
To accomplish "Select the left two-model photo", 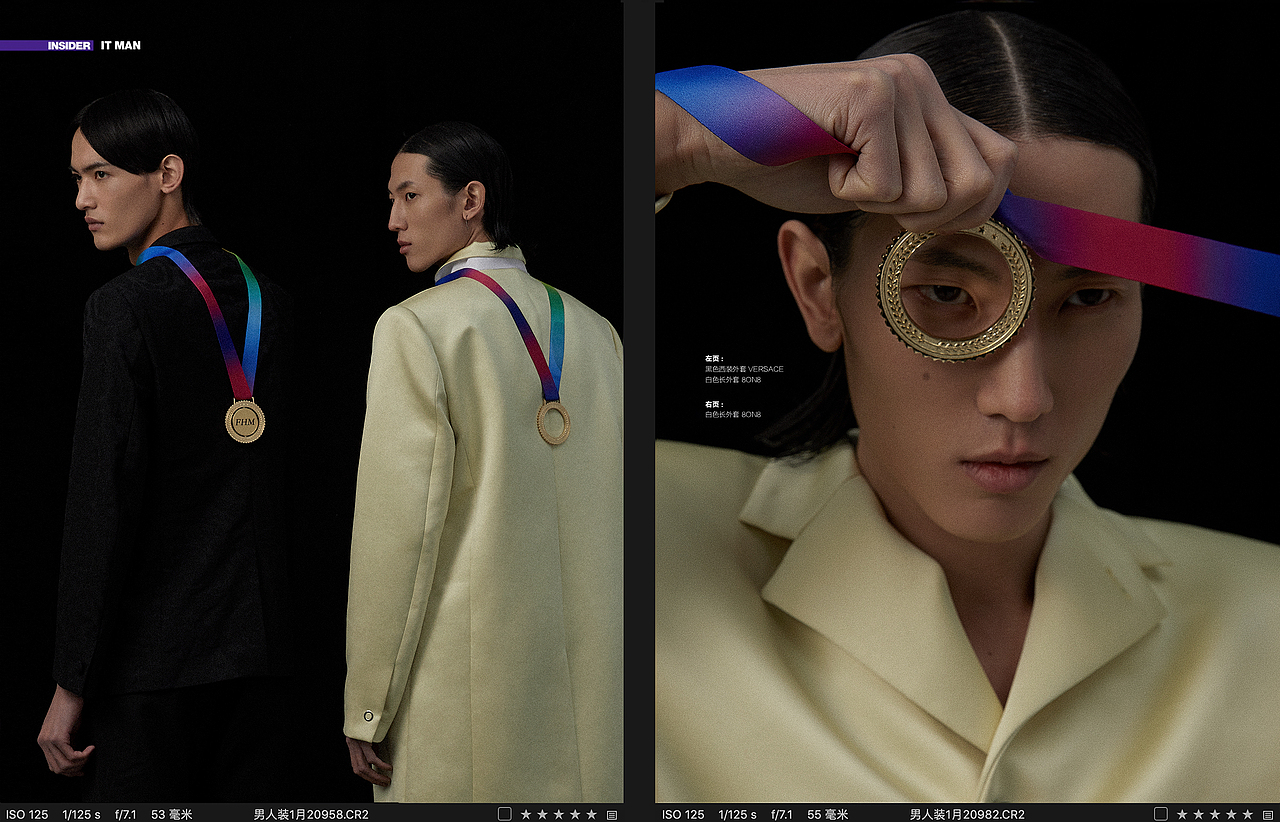I will (x=311, y=402).
